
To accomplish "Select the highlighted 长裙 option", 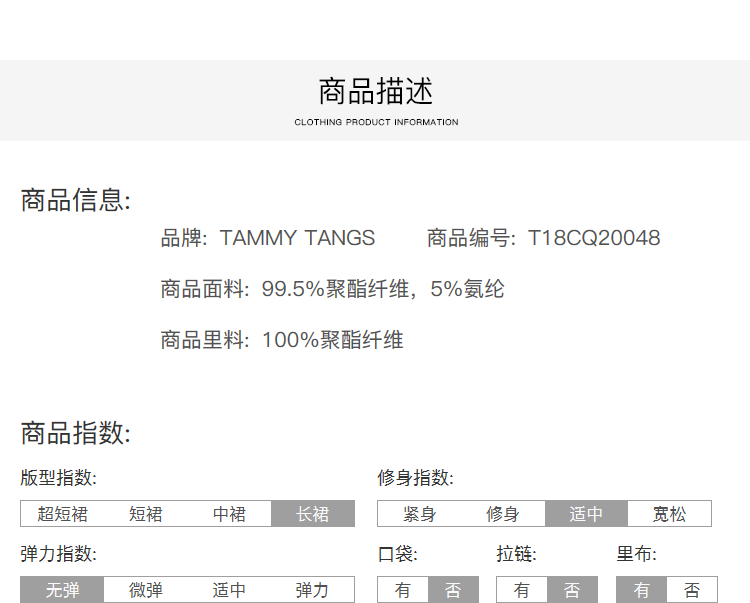I will pyautogui.click(x=313, y=514).
